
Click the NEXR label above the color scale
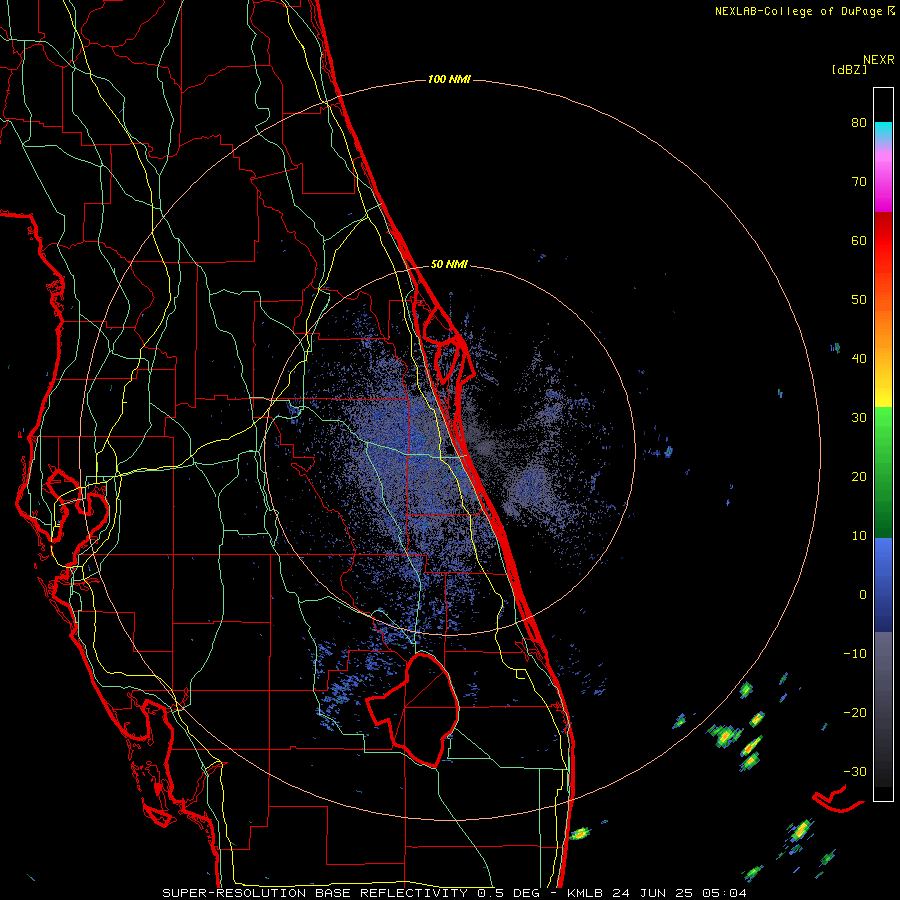[879, 60]
